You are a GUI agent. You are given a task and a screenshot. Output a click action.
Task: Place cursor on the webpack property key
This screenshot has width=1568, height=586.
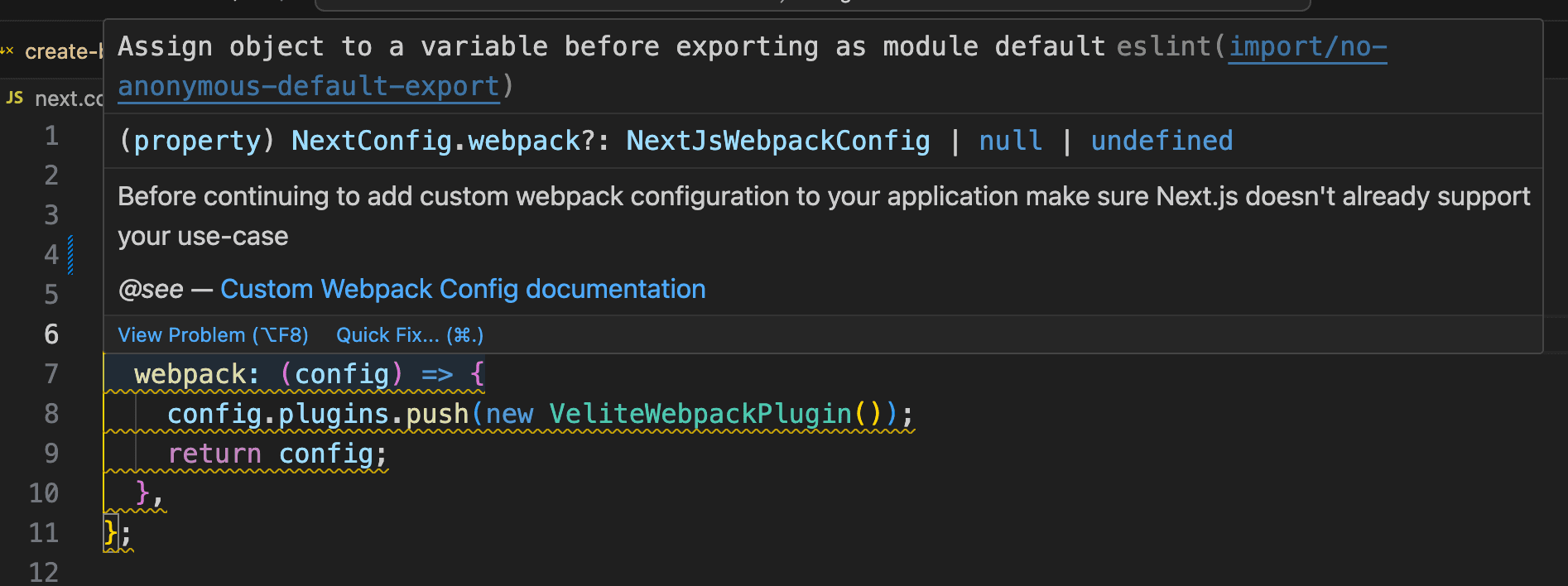tap(190, 374)
